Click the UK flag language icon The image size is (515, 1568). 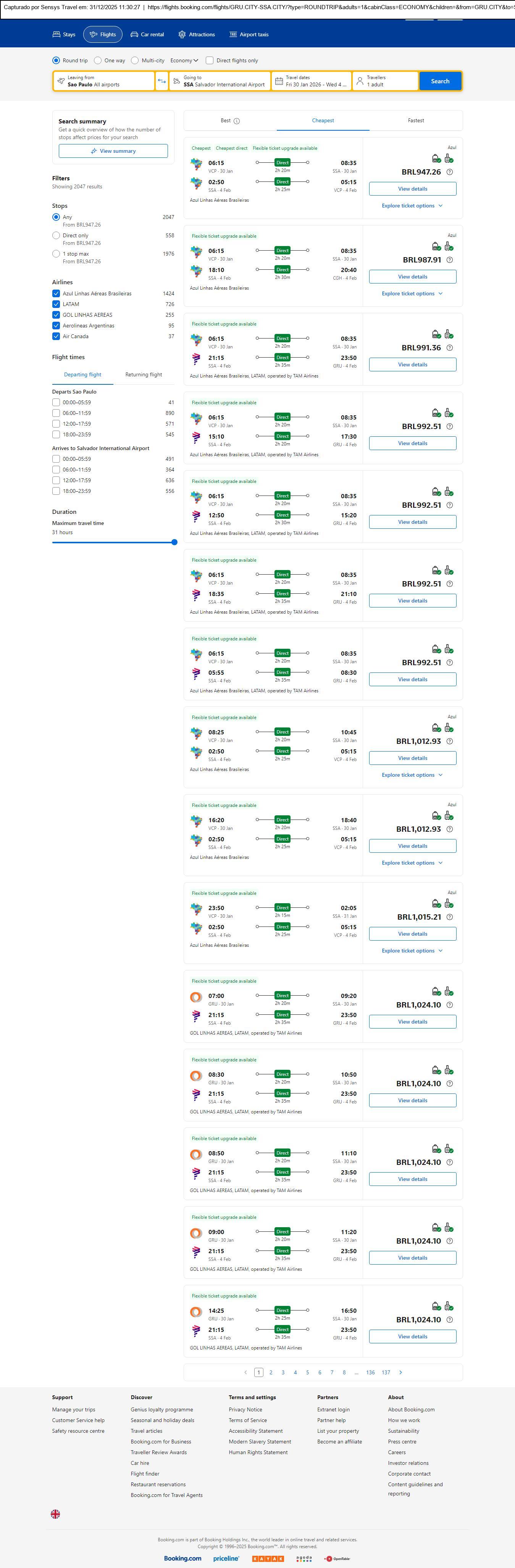55,1514
